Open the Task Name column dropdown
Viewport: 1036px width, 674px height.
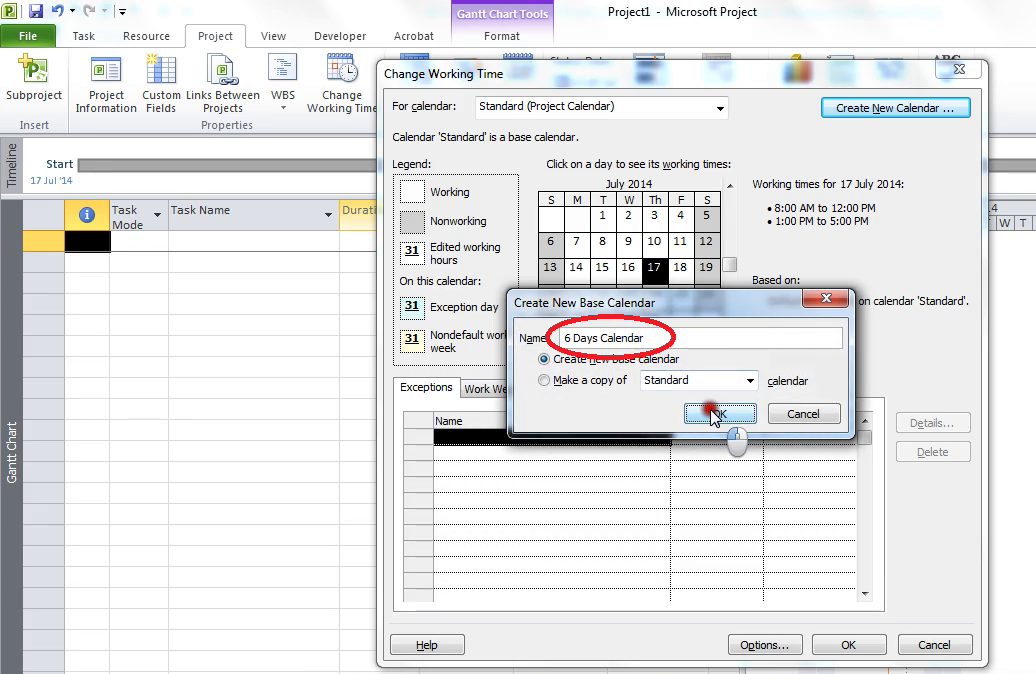point(327,214)
